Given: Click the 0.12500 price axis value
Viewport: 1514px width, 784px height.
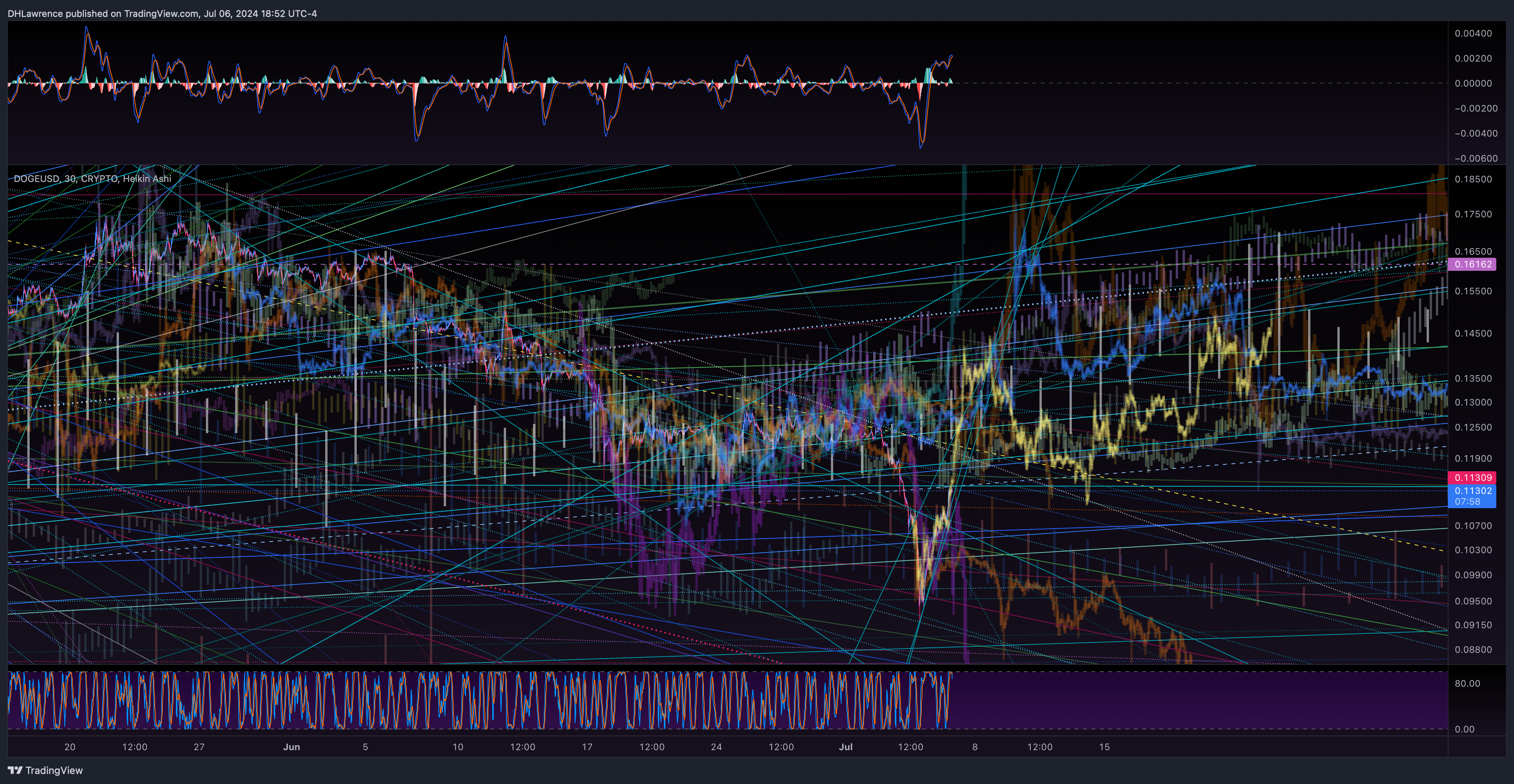Looking at the screenshot, I should tap(1473, 428).
